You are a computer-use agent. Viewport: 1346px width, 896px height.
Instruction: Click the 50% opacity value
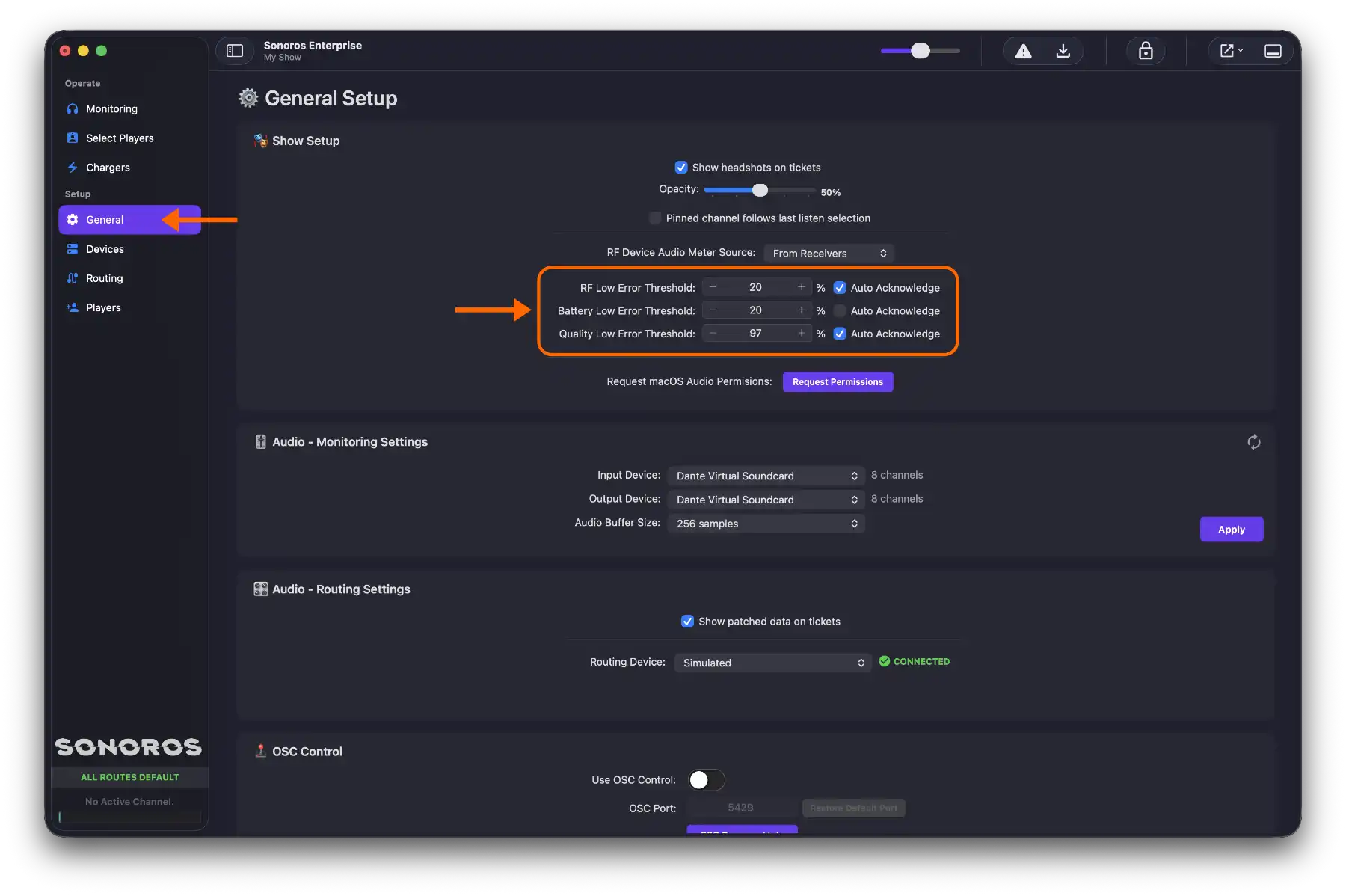tap(831, 193)
